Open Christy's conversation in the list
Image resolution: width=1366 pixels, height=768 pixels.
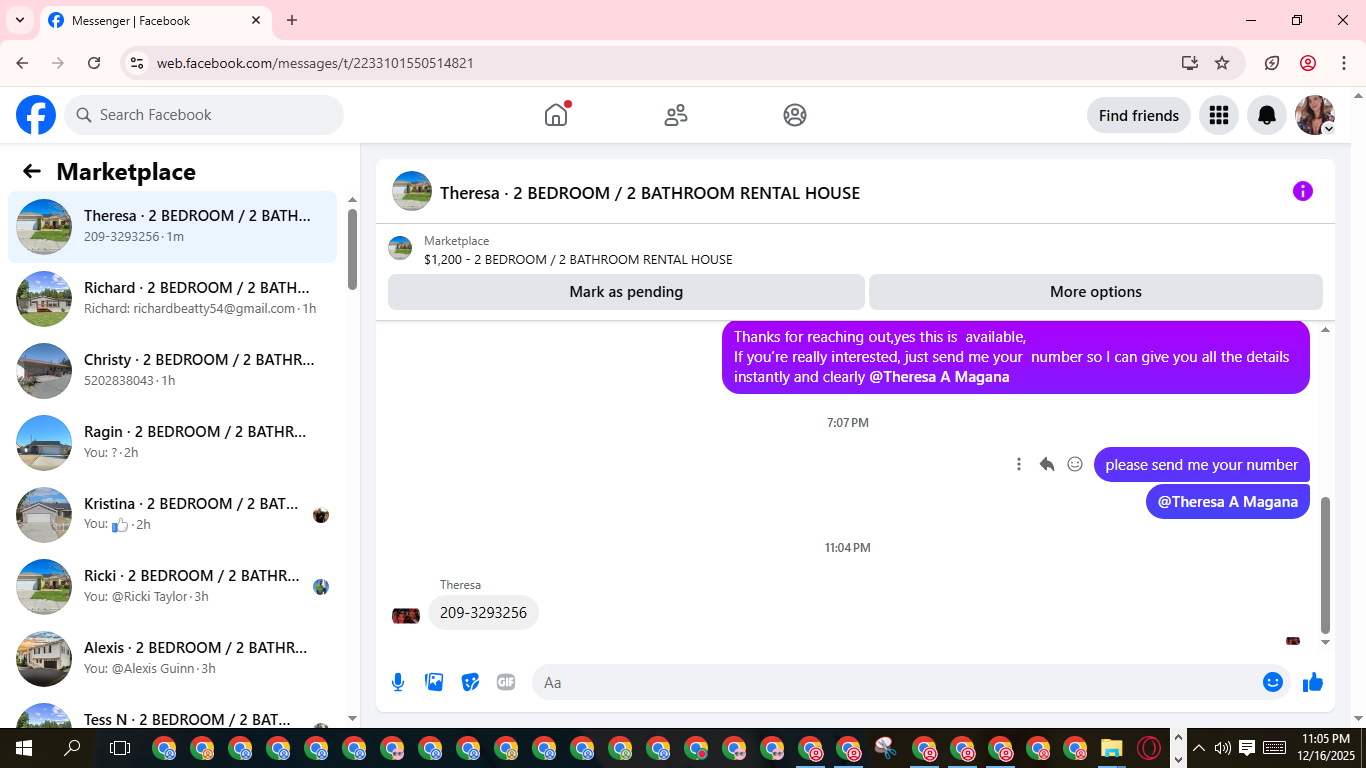click(x=173, y=371)
